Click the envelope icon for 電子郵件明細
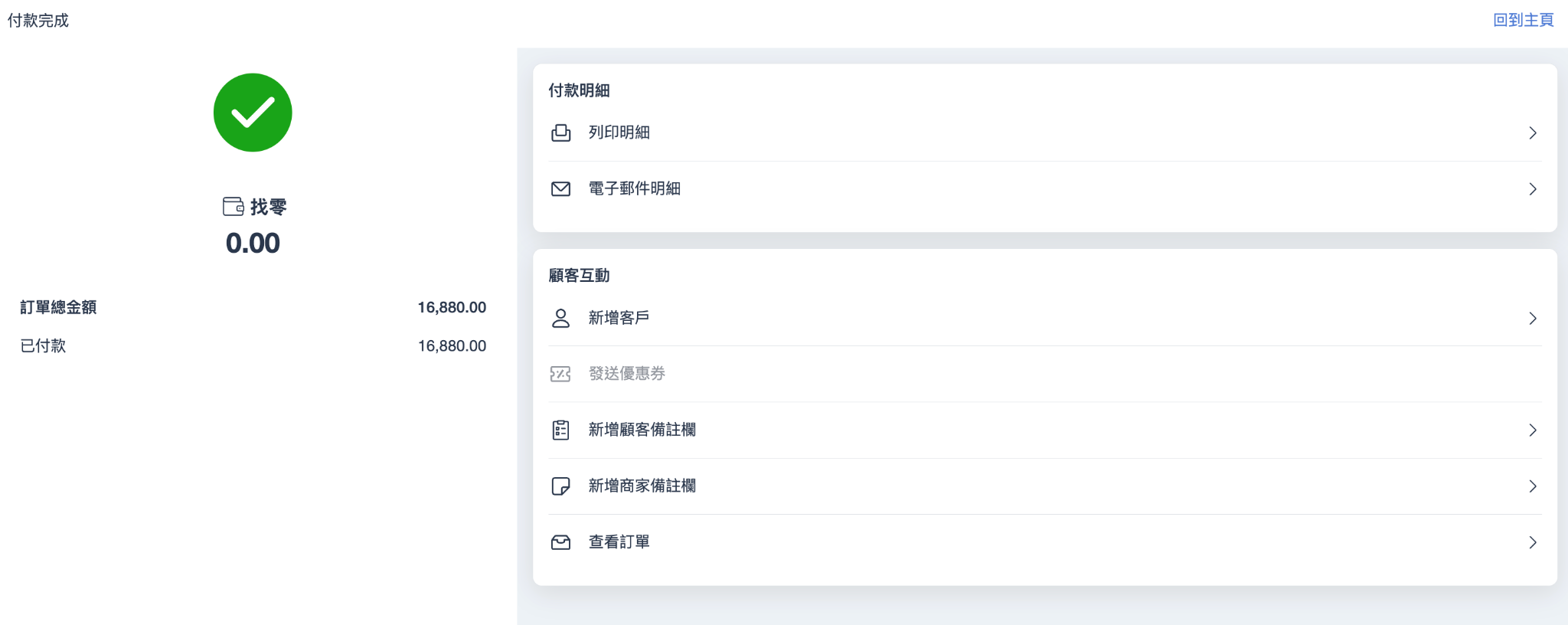1568x625 pixels. pos(560,189)
